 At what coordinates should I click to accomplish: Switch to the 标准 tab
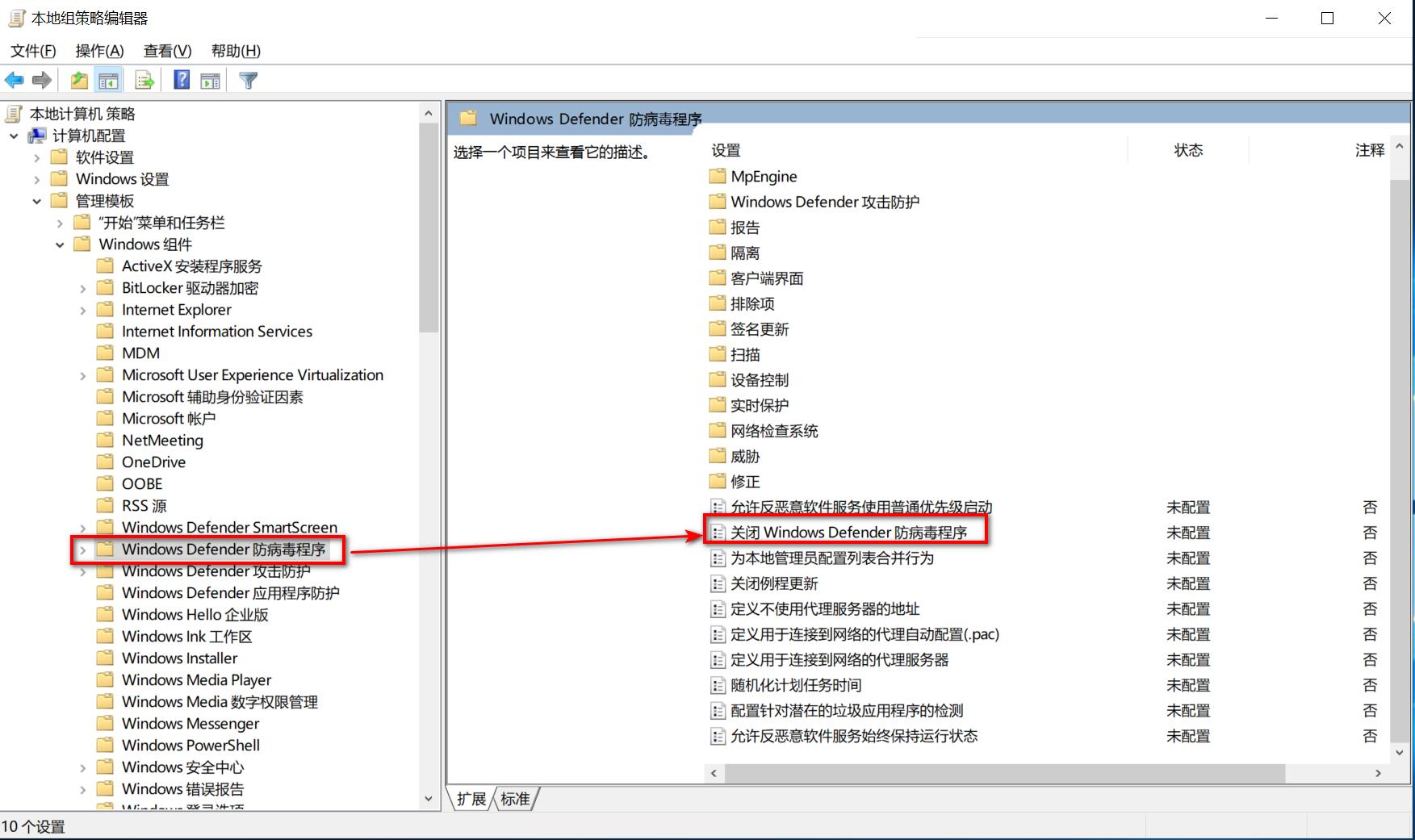pos(515,799)
